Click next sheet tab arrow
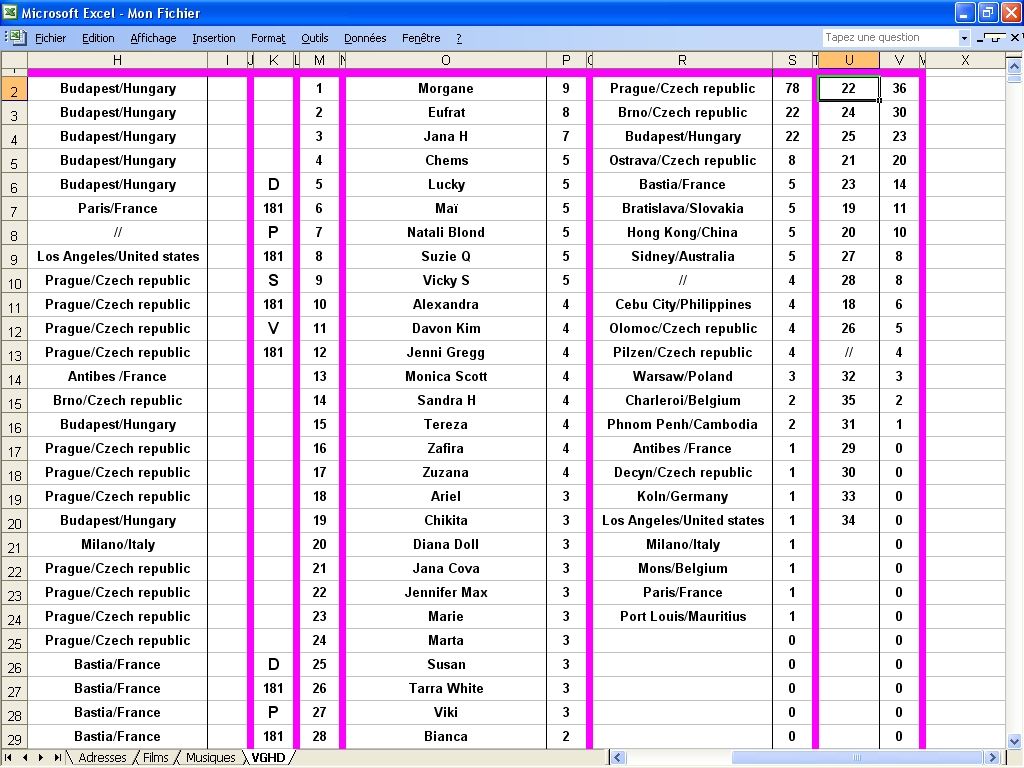Viewport: 1024px width, 768px height. click(x=40, y=758)
